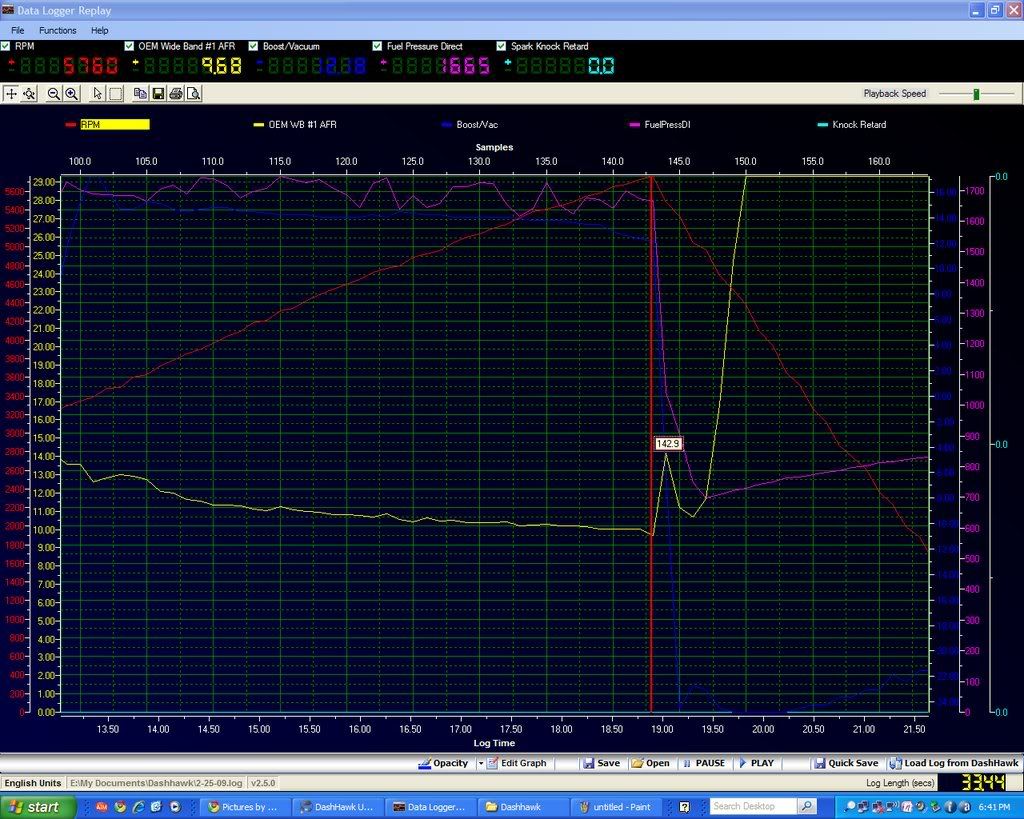Disable the Boost/Vacuum channel checkbox
Image resolution: width=1024 pixels, height=819 pixels.
pos(253,46)
